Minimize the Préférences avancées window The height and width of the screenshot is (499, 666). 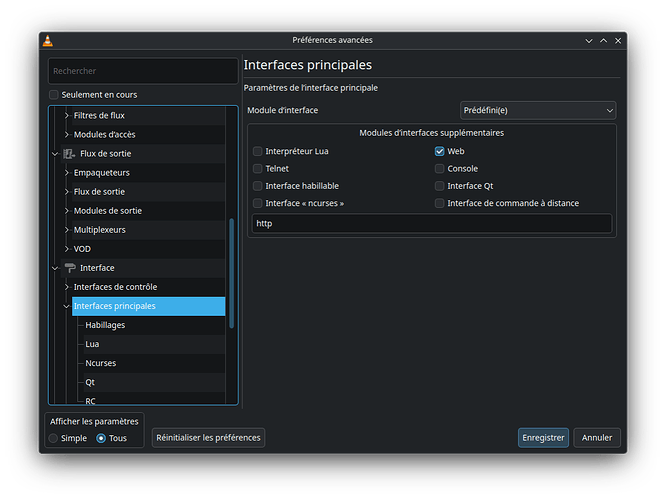[x=589, y=41]
